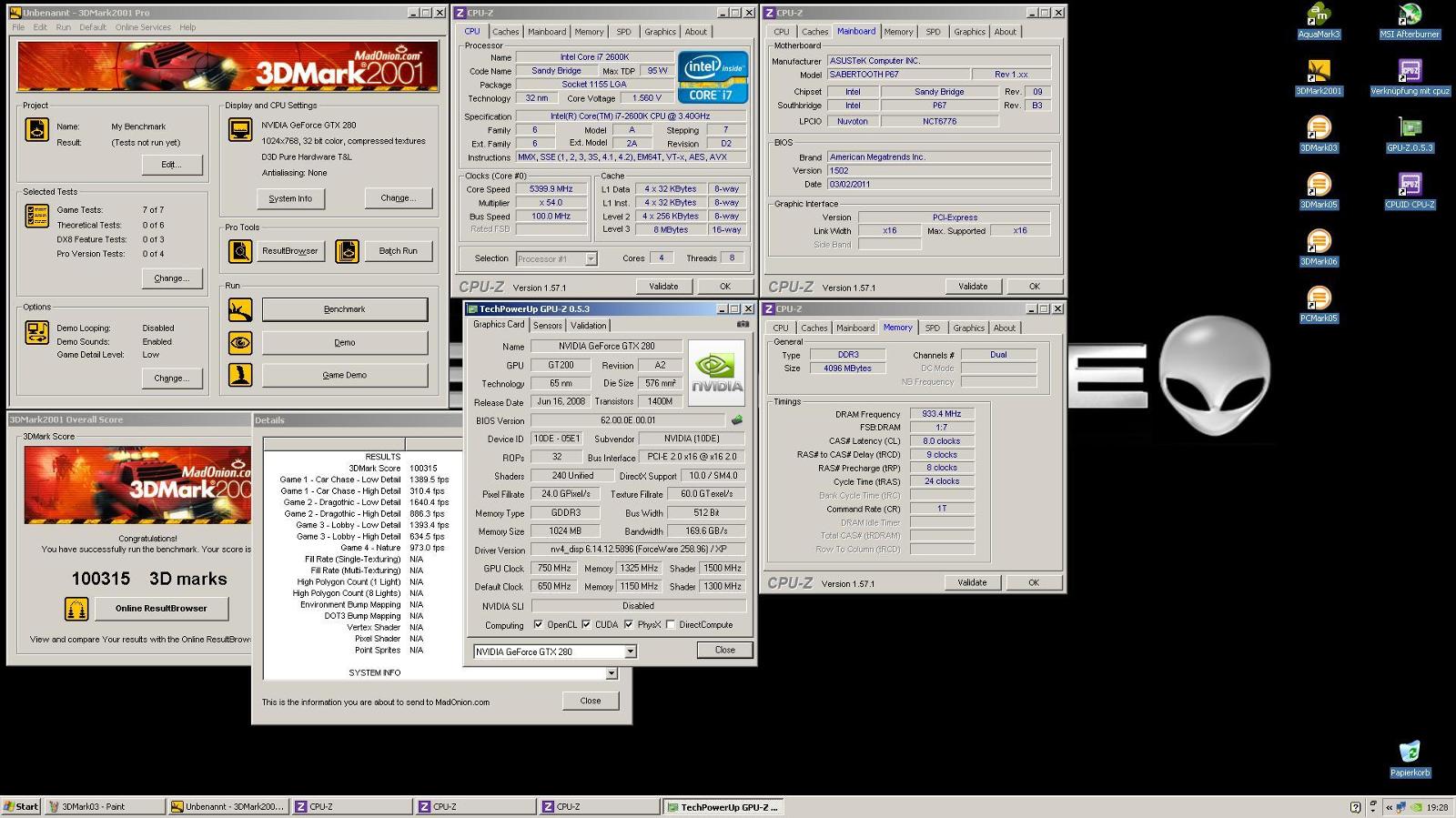Click the Batch Run icon
Image resolution: width=1456 pixels, height=818 pixels.
coord(347,251)
